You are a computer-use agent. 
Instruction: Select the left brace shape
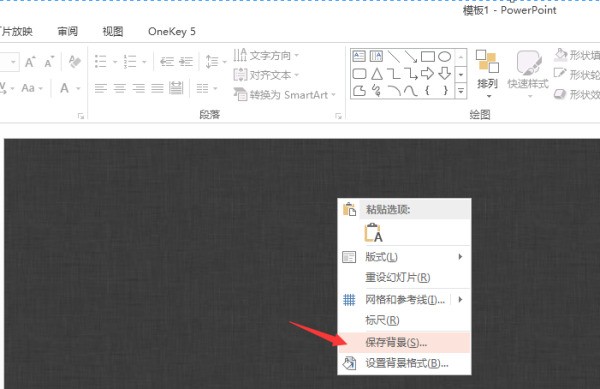(427, 91)
